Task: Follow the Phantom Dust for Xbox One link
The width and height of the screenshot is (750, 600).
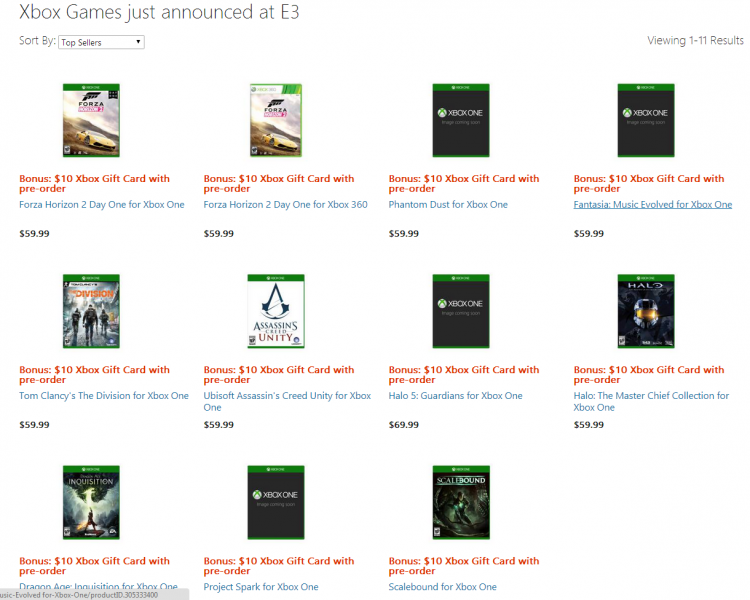Action: (448, 205)
